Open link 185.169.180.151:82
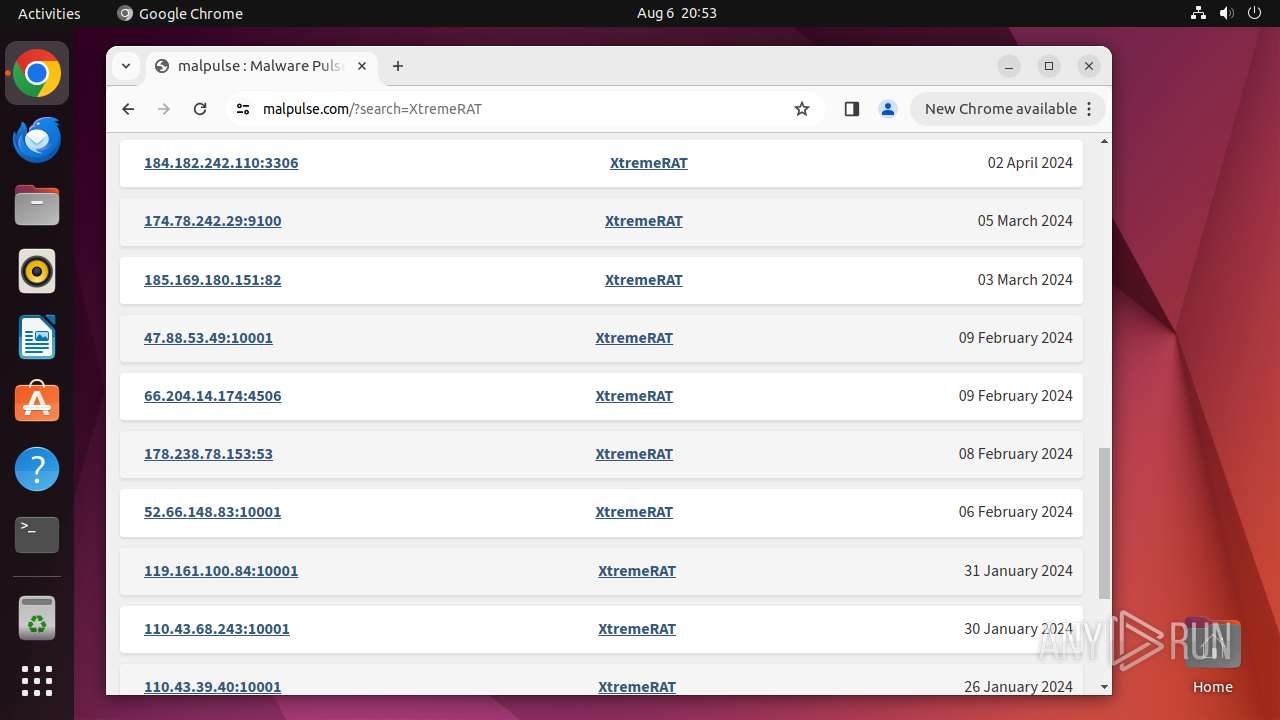 click(213, 280)
